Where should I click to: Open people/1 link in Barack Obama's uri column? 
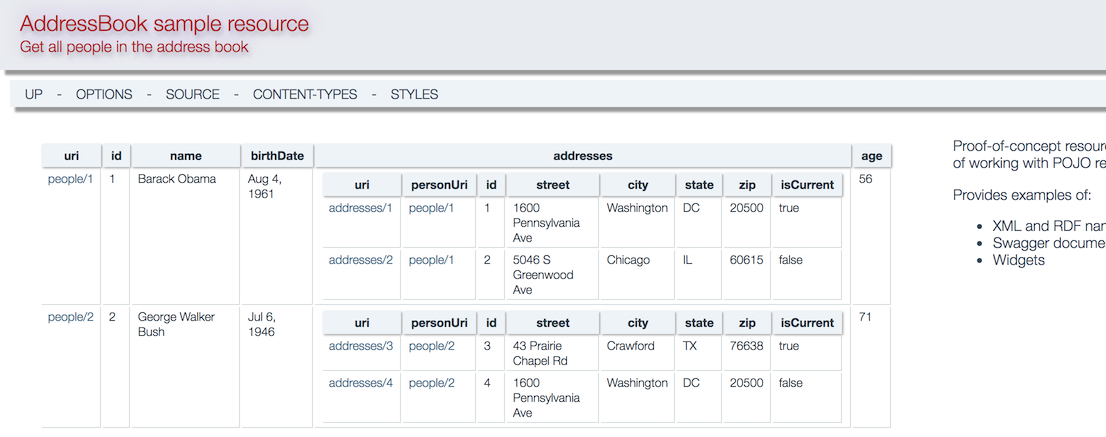[x=70, y=179]
